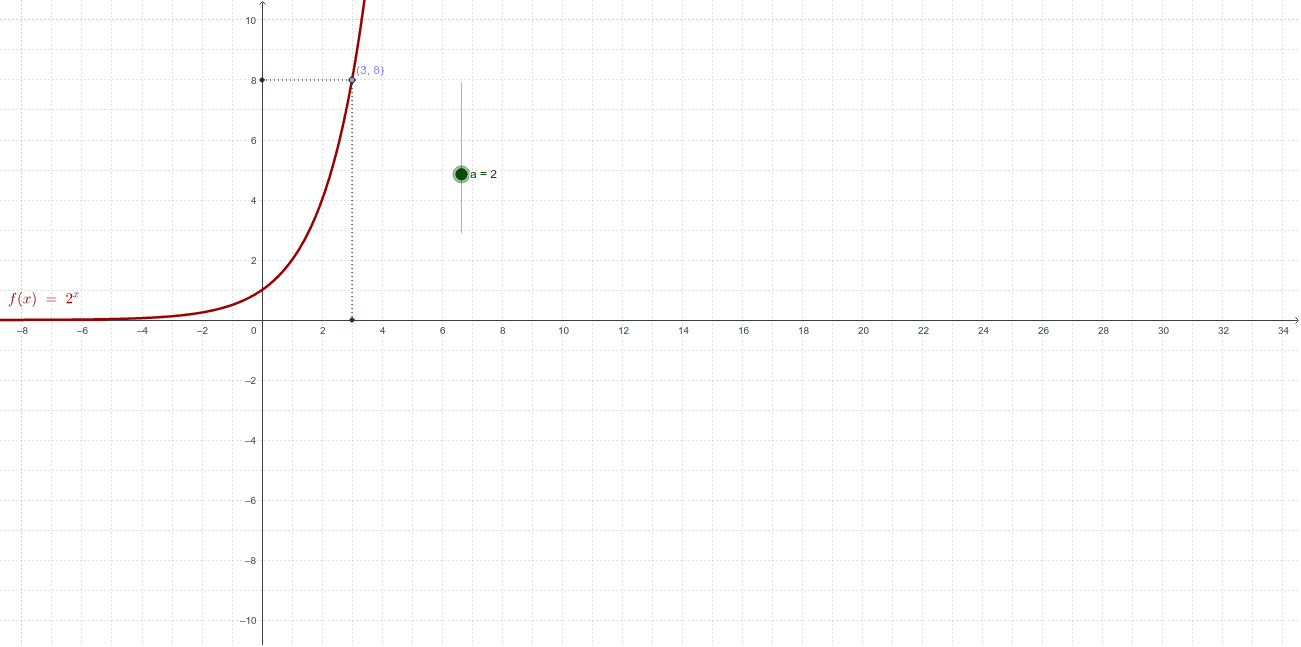Click the x-axis tick label 12
Screen dimensions: 1301x647
pos(623,330)
